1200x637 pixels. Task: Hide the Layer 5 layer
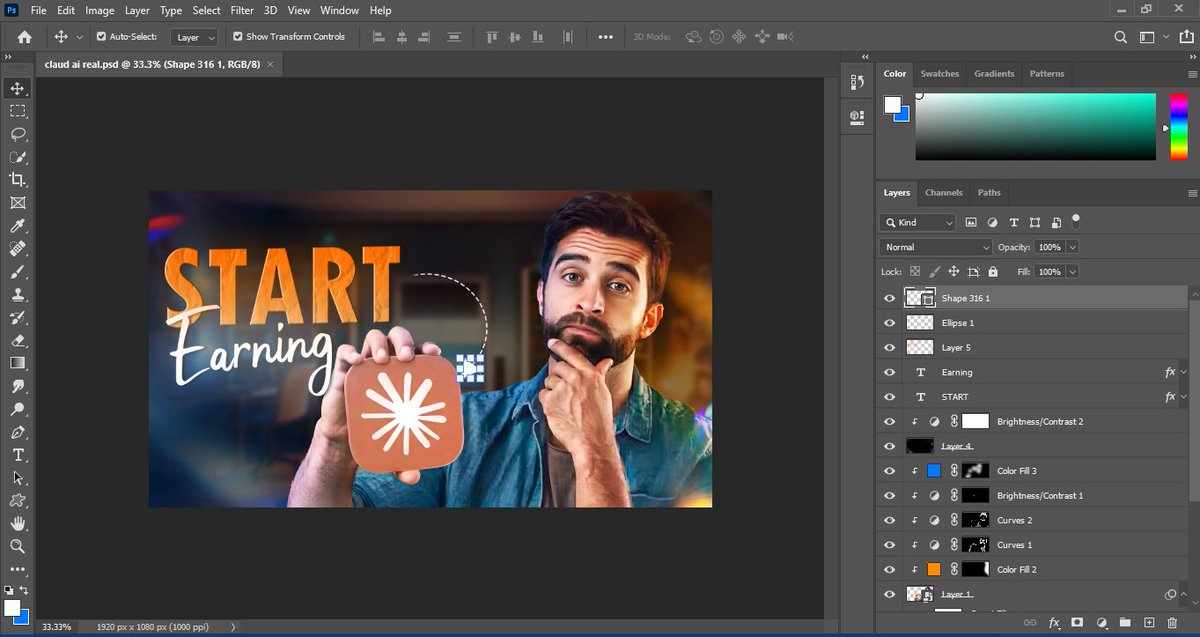click(x=890, y=347)
